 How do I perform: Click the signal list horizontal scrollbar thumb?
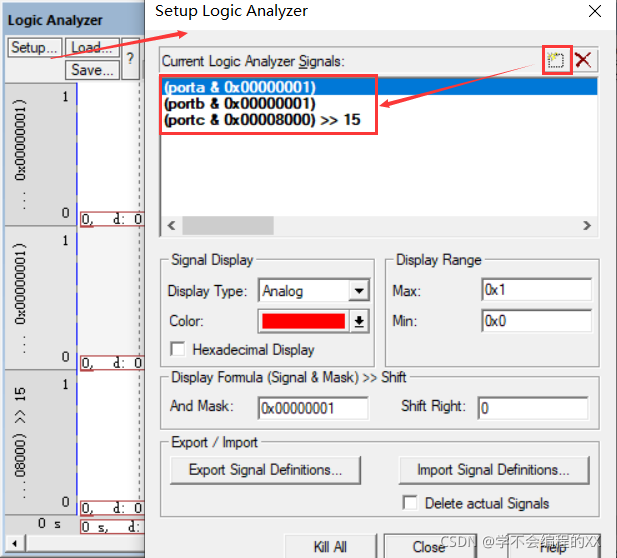pos(228,225)
